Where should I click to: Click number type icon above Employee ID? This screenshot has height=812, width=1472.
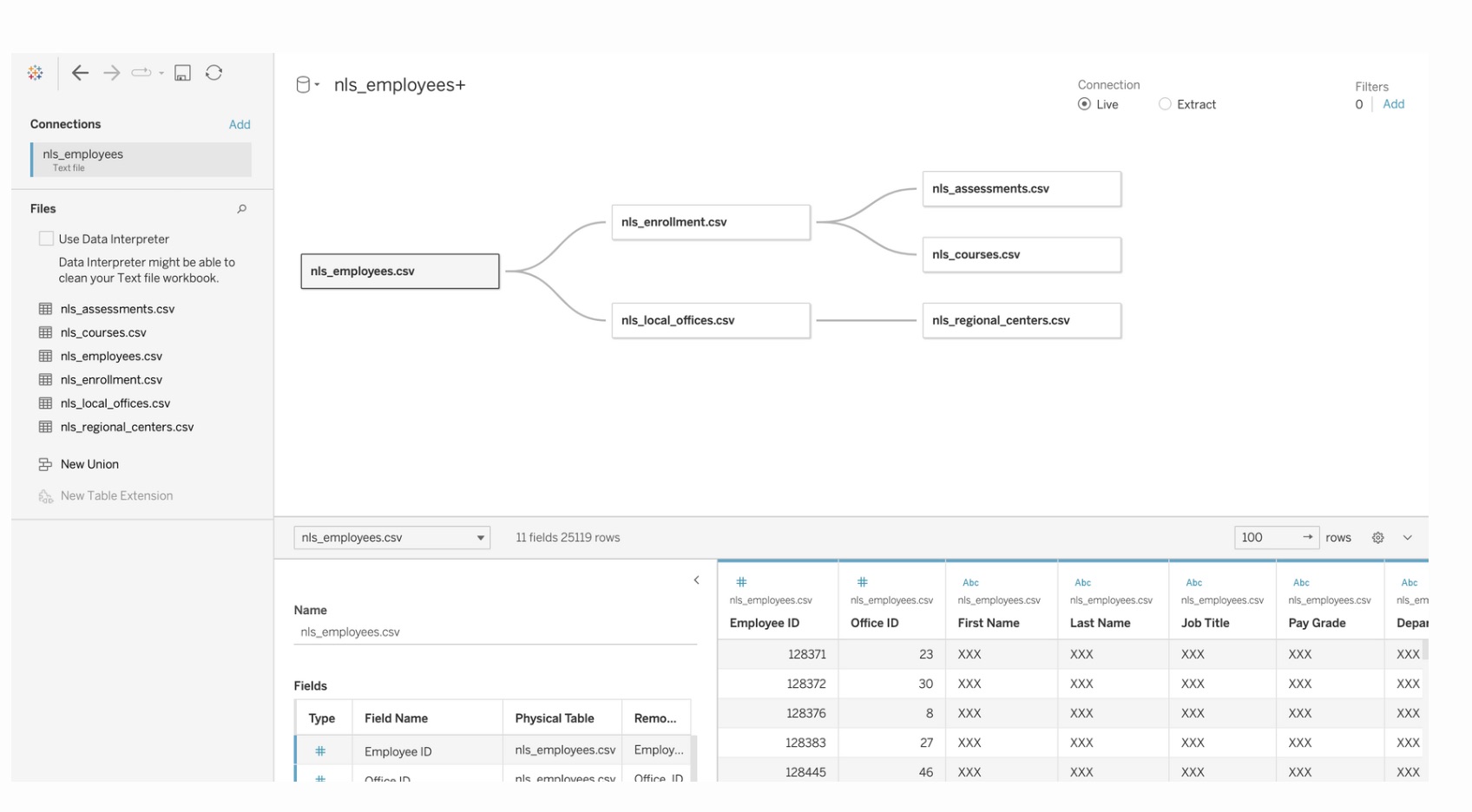741,582
